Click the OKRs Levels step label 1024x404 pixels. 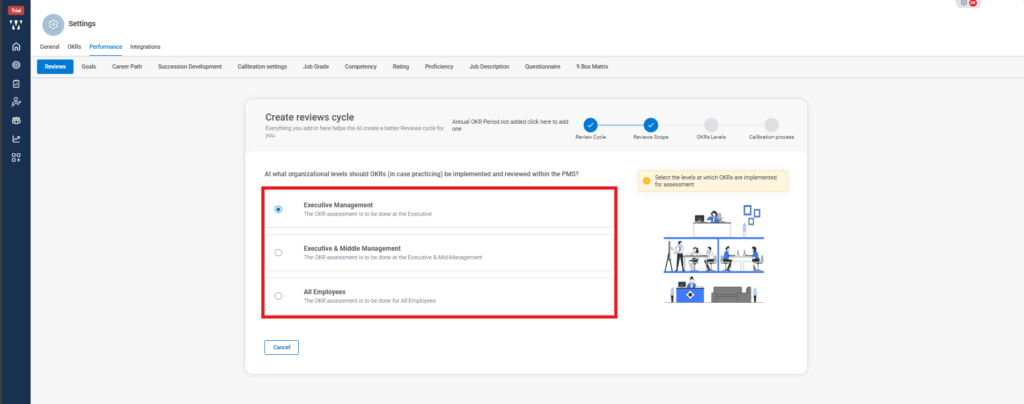(x=711, y=138)
